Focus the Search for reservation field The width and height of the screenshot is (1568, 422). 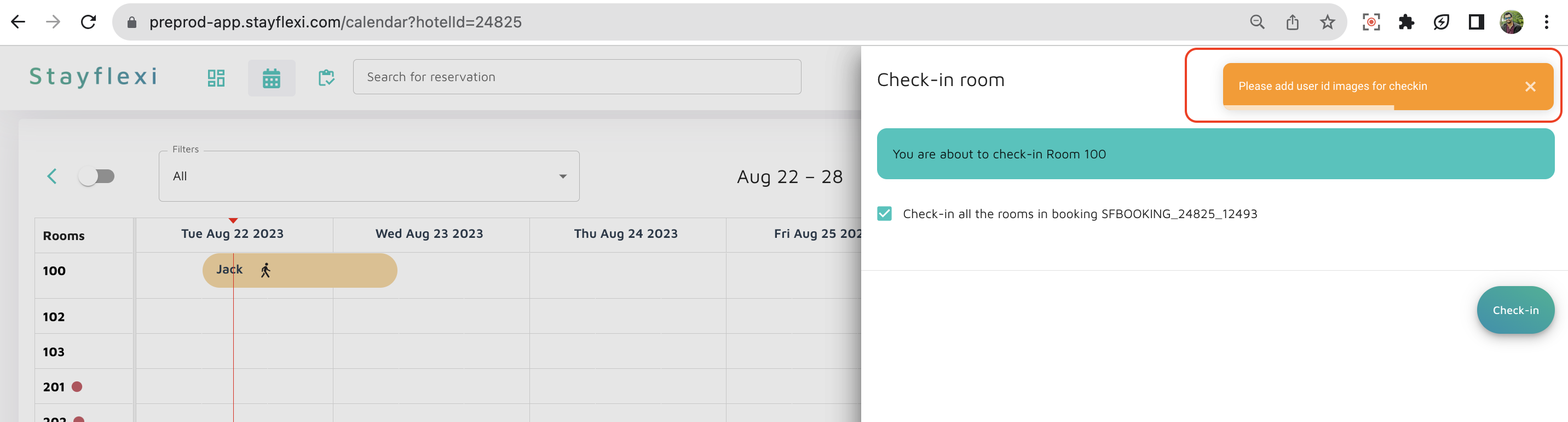click(577, 77)
